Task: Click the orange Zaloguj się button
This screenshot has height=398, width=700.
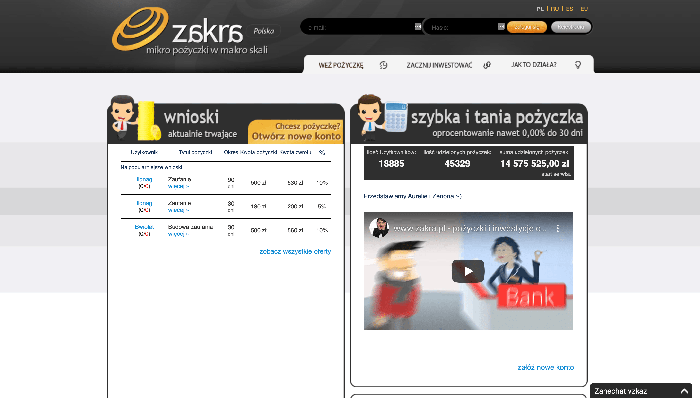Action: (x=527, y=27)
